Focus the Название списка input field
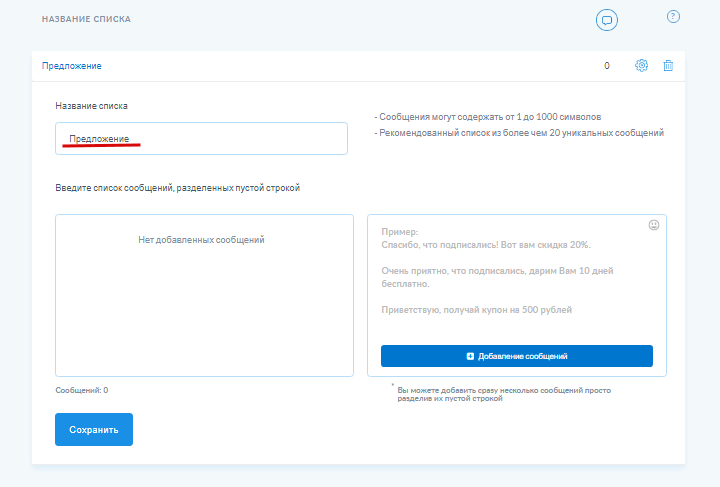This screenshot has width=720, height=487. [x=201, y=138]
